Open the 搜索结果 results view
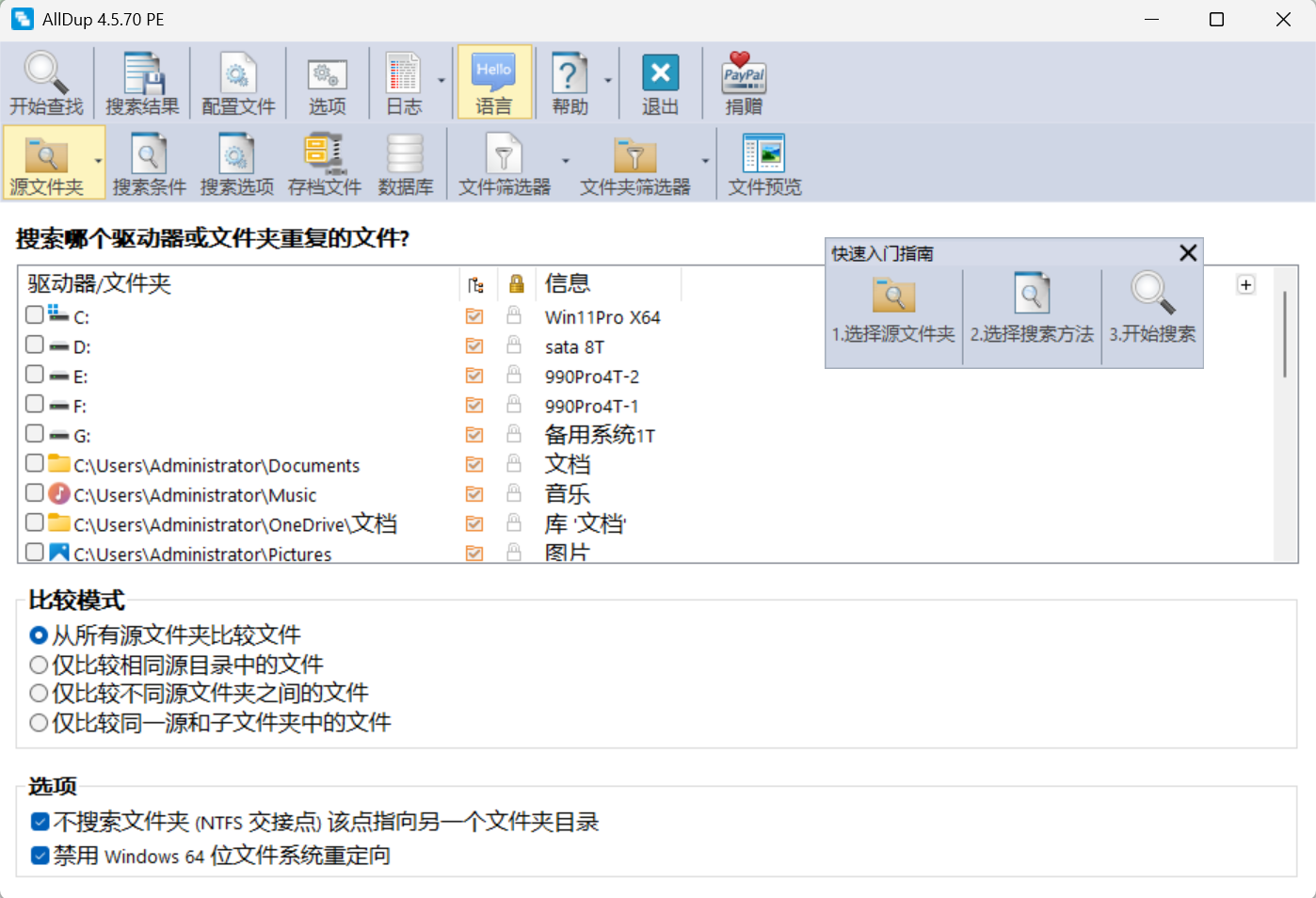The height and width of the screenshot is (898, 1316). (142, 82)
